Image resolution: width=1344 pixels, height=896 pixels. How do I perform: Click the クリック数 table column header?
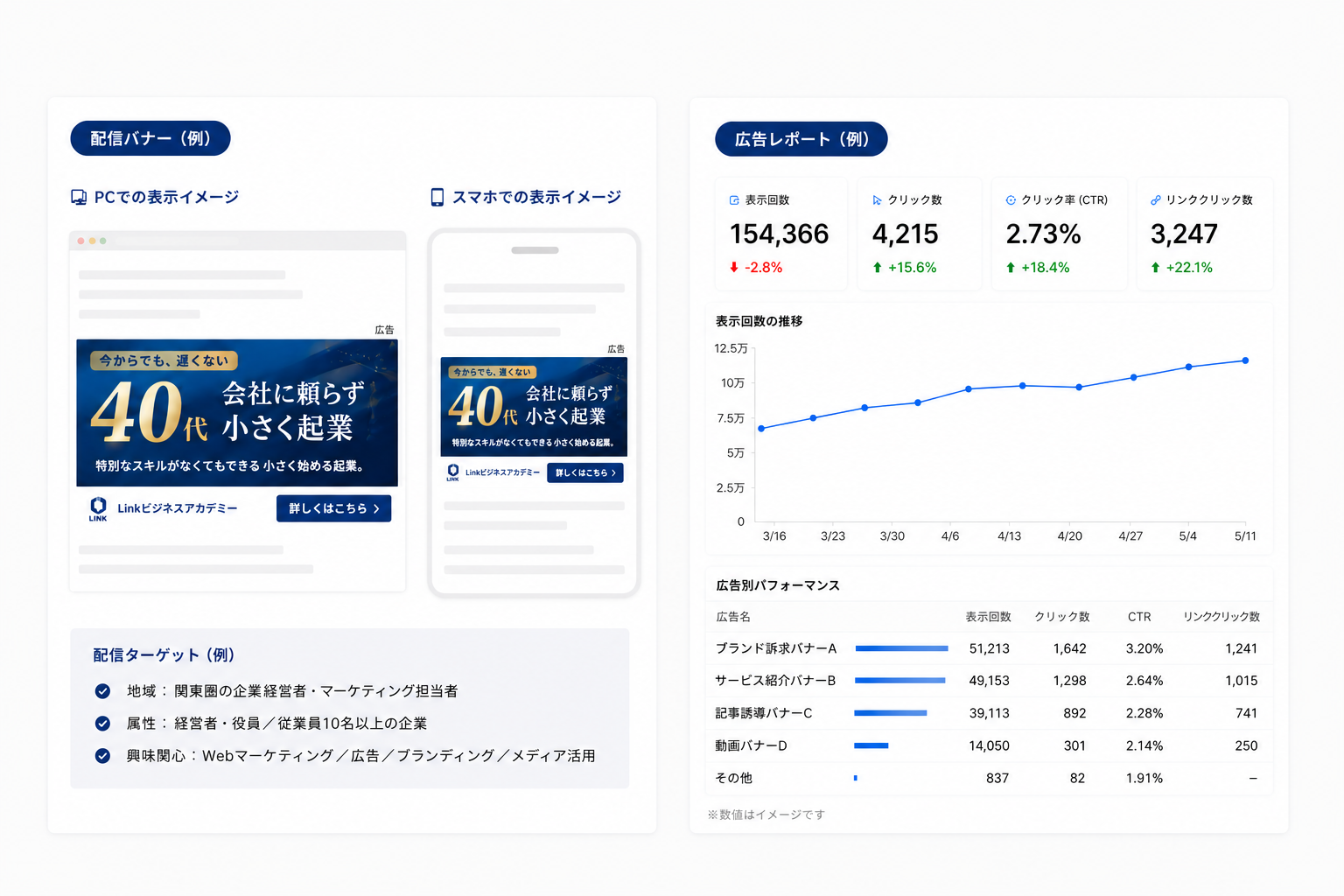pos(1062,617)
